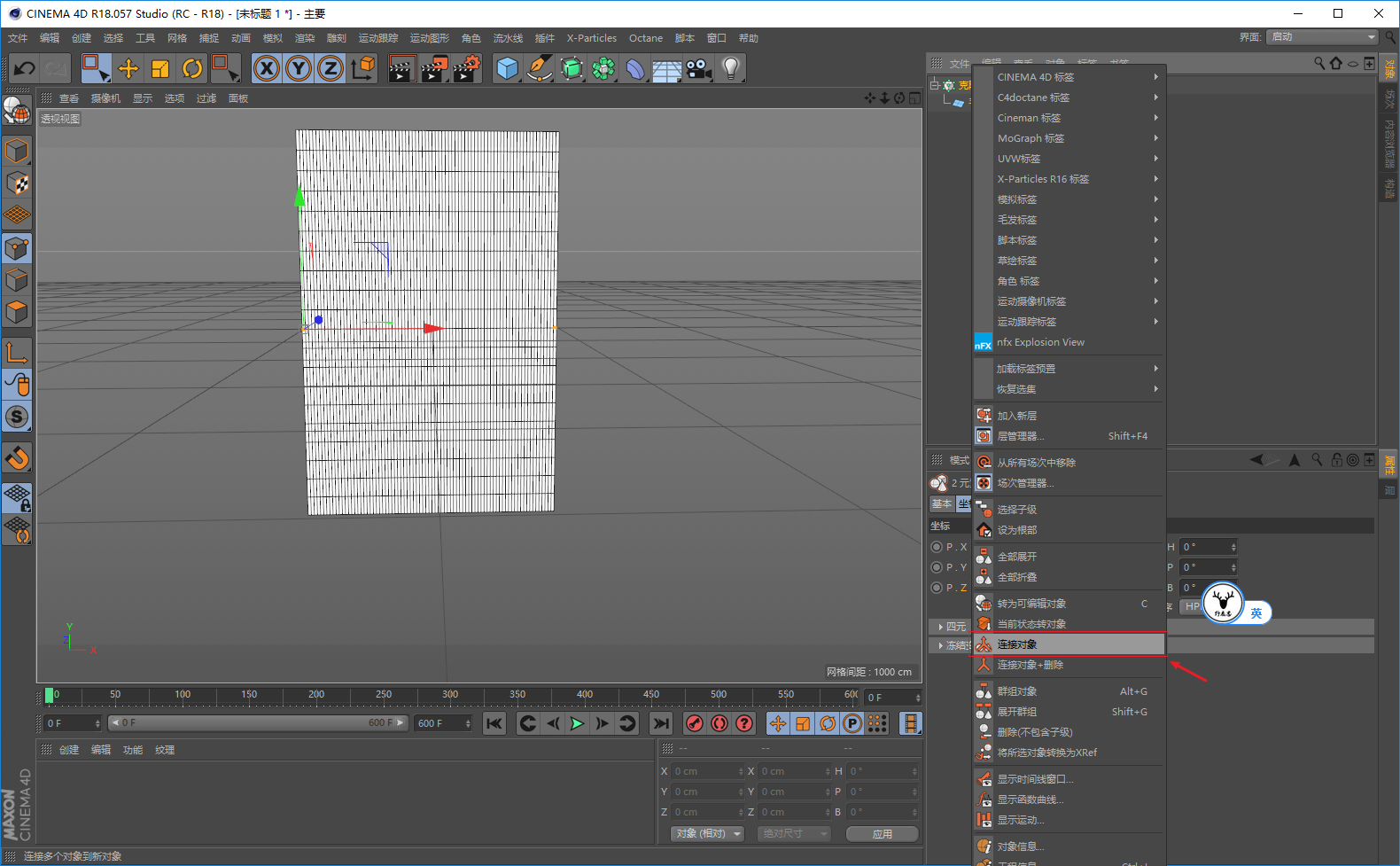Image resolution: width=1400 pixels, height=866 pixels.
Task: Open 对象 (相对) coordinate dropdown
Action: (707, 833)
